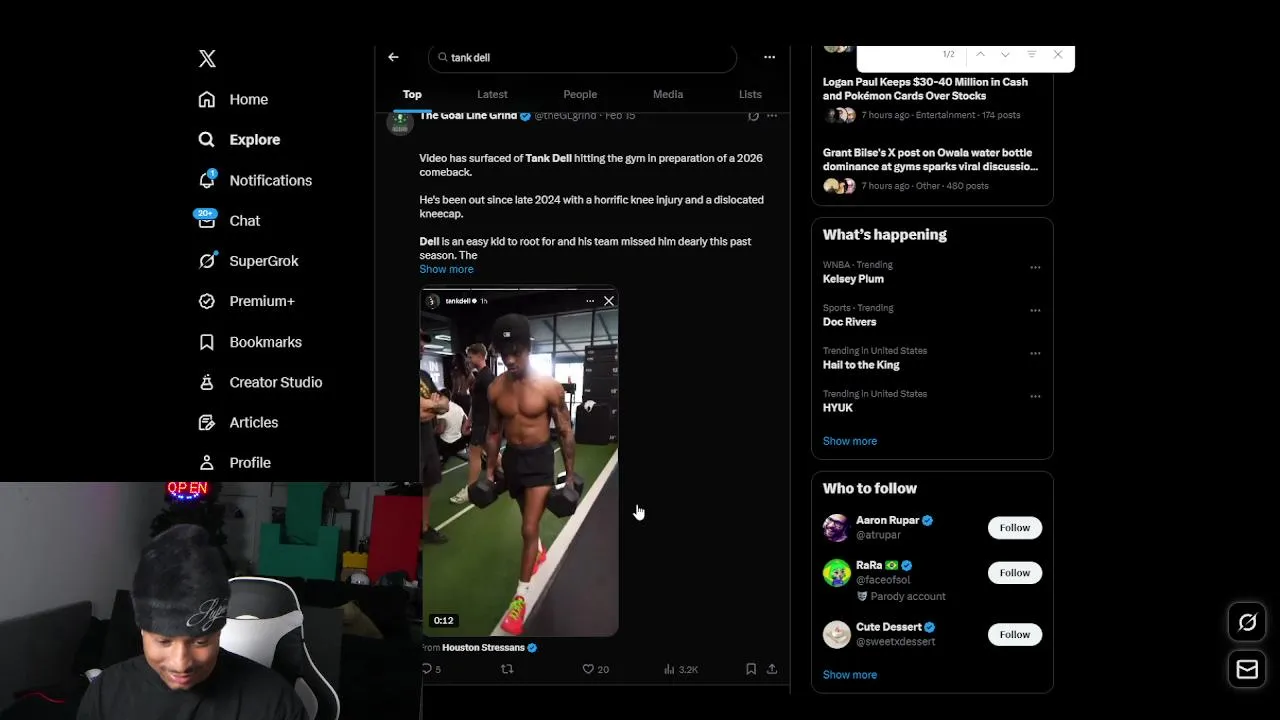Open the Grant Bilse Owala bottle story

(930, 160)
